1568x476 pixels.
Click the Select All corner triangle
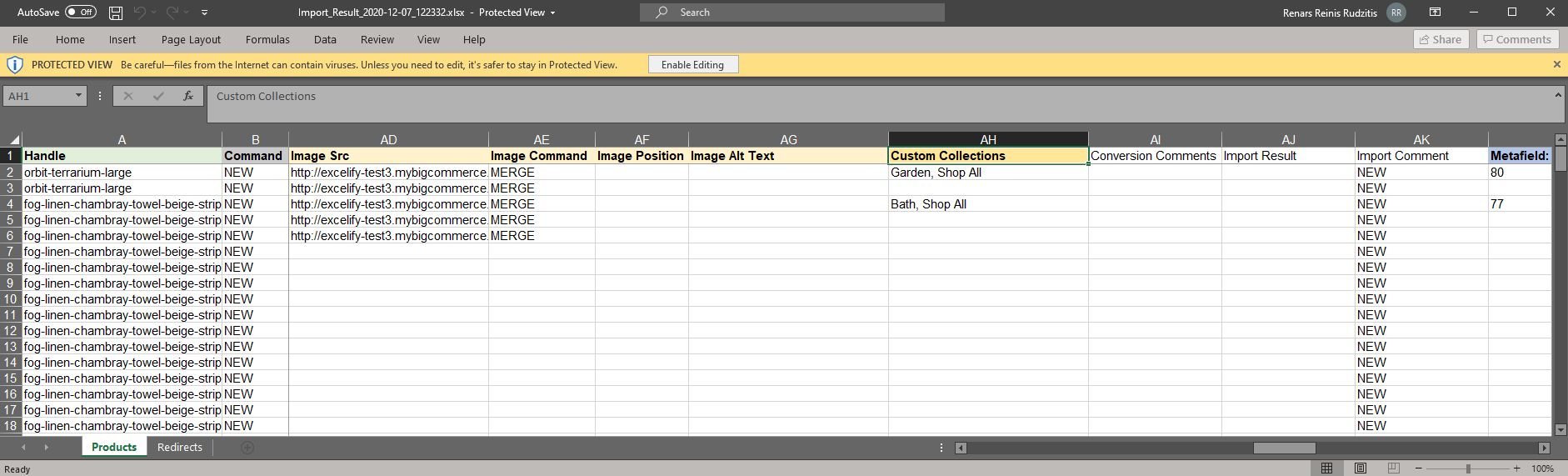[x=13, y=140]
